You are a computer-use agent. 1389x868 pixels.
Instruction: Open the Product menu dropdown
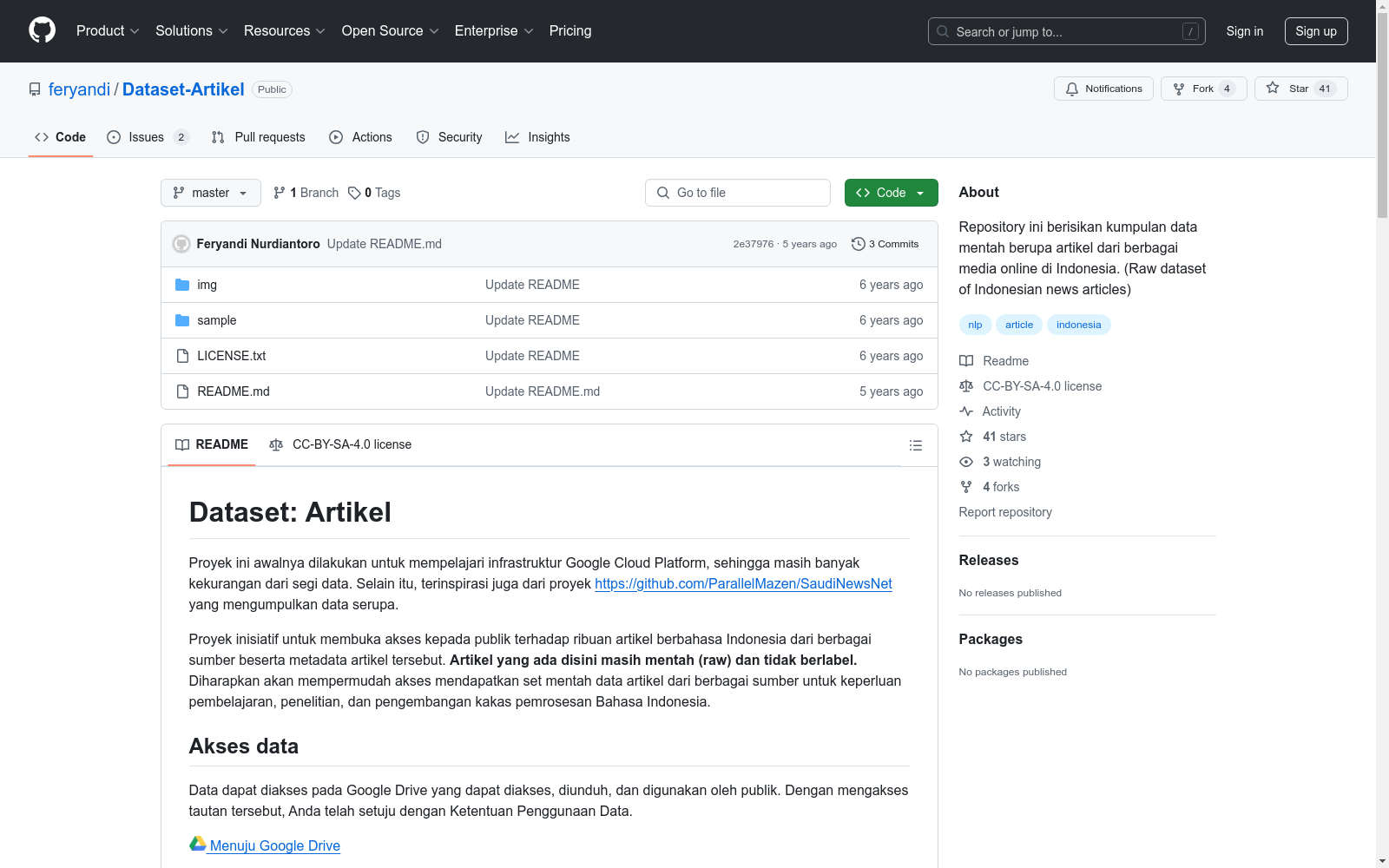108,30
